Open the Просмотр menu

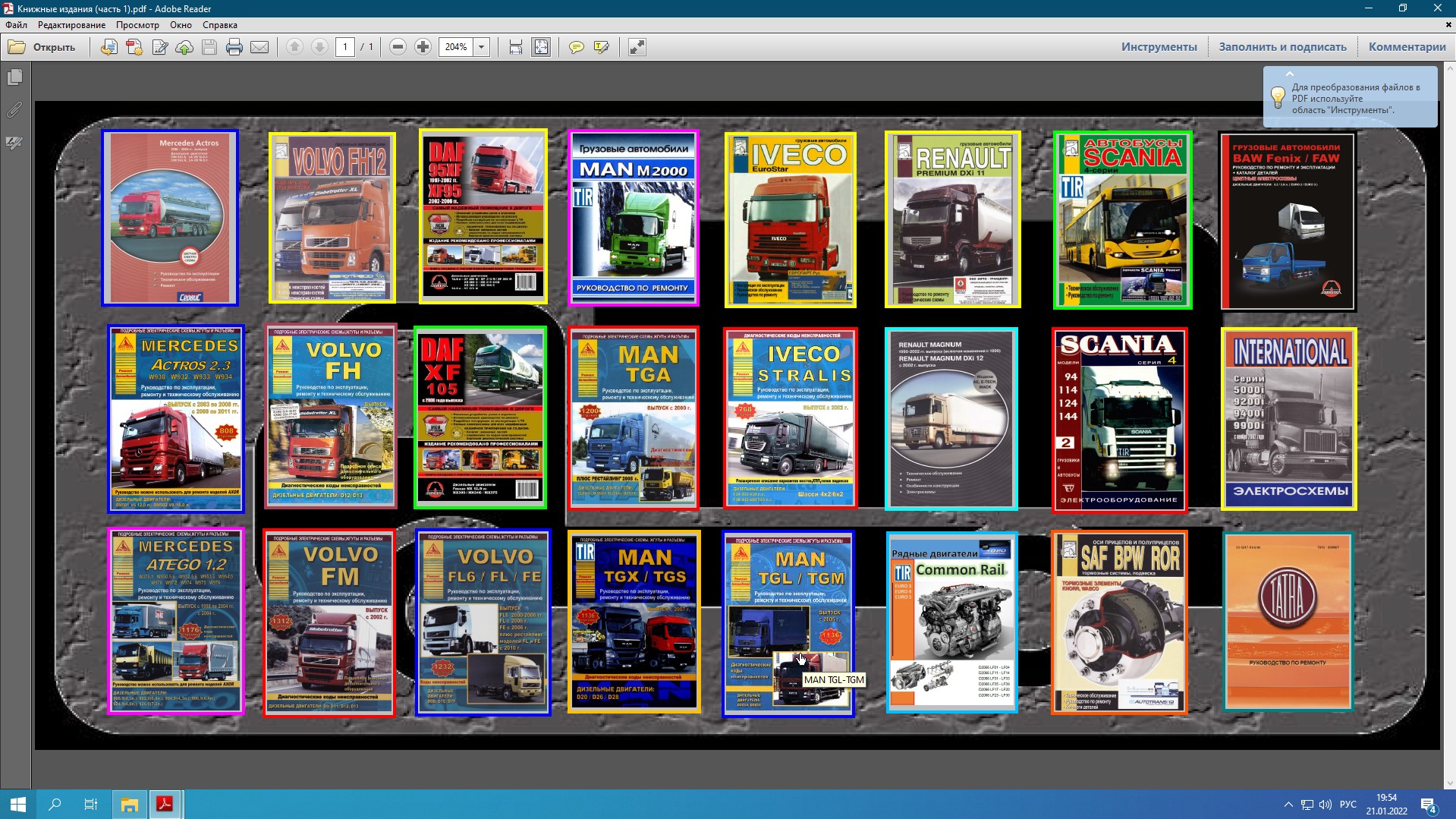[x=137, y=25]
